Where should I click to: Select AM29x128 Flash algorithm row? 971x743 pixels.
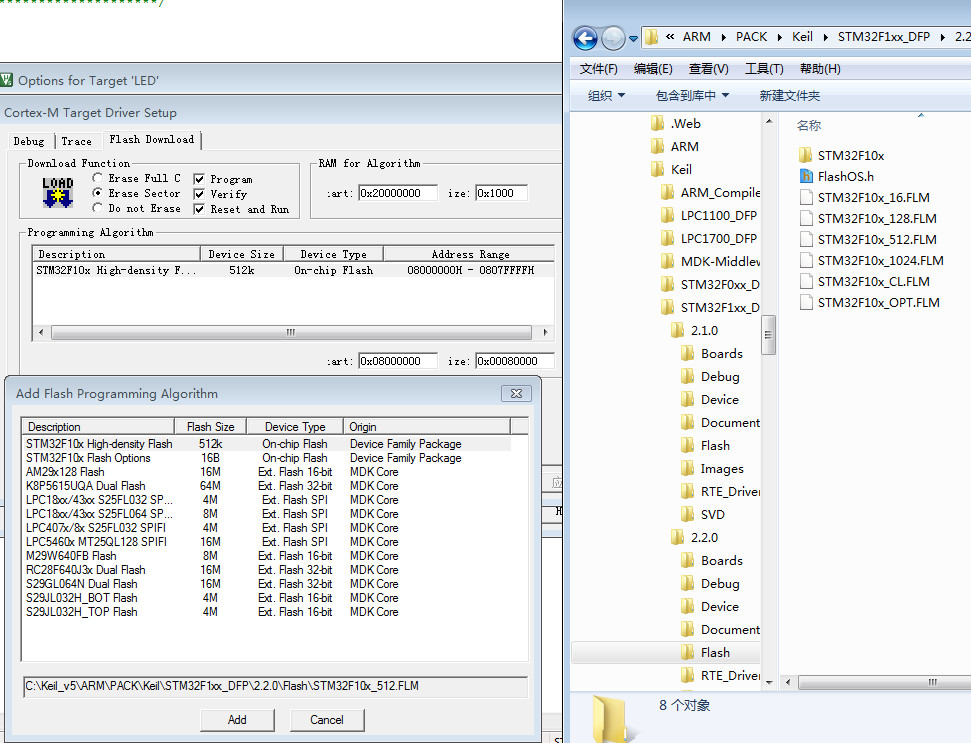click(266, 472)
